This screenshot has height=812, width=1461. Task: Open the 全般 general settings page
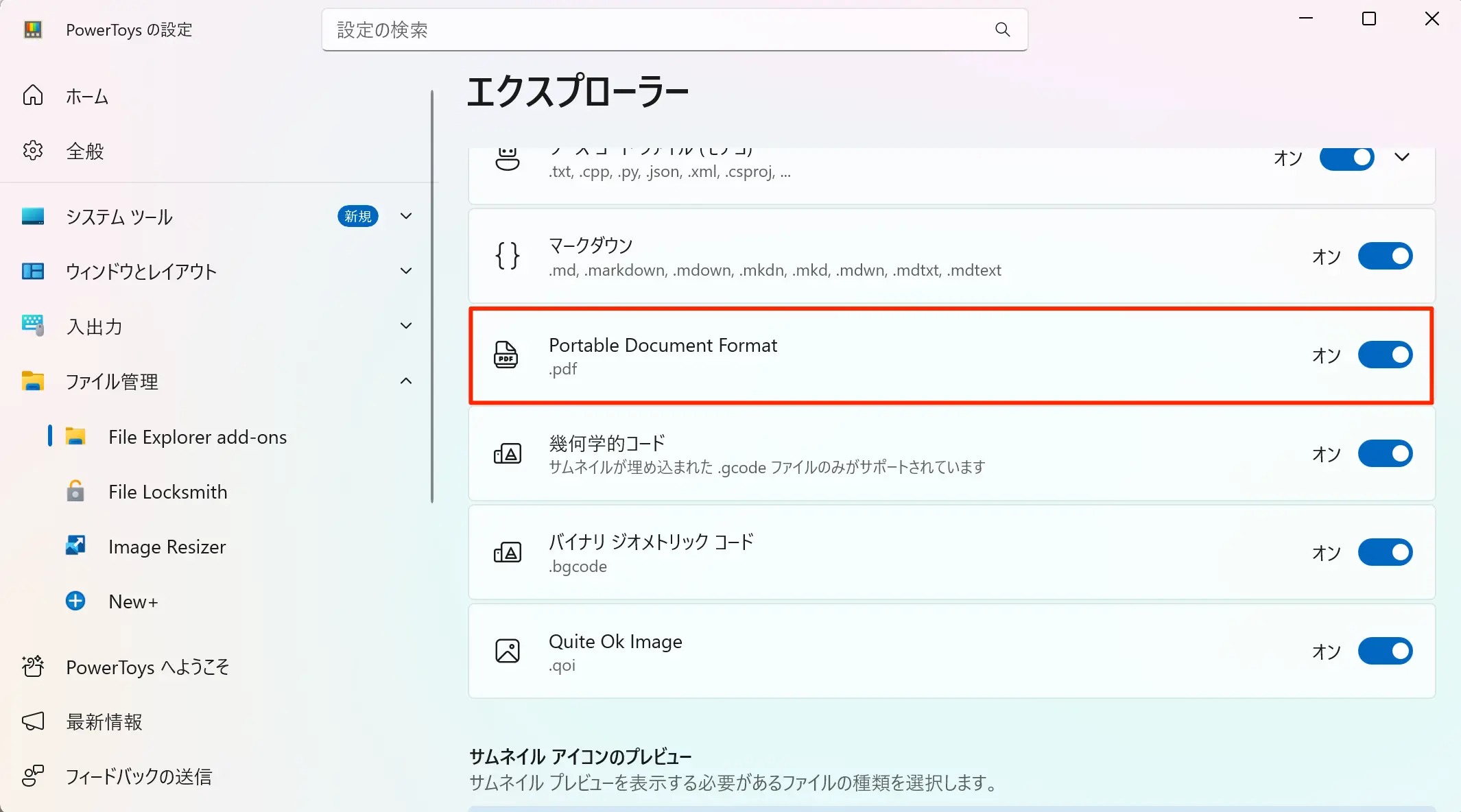pyautogui.click(x=85, y=151)
